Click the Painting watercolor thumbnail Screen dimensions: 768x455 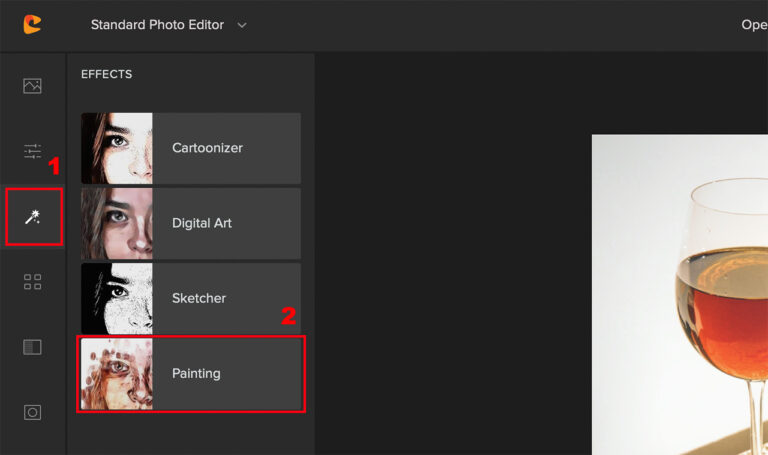117,374
